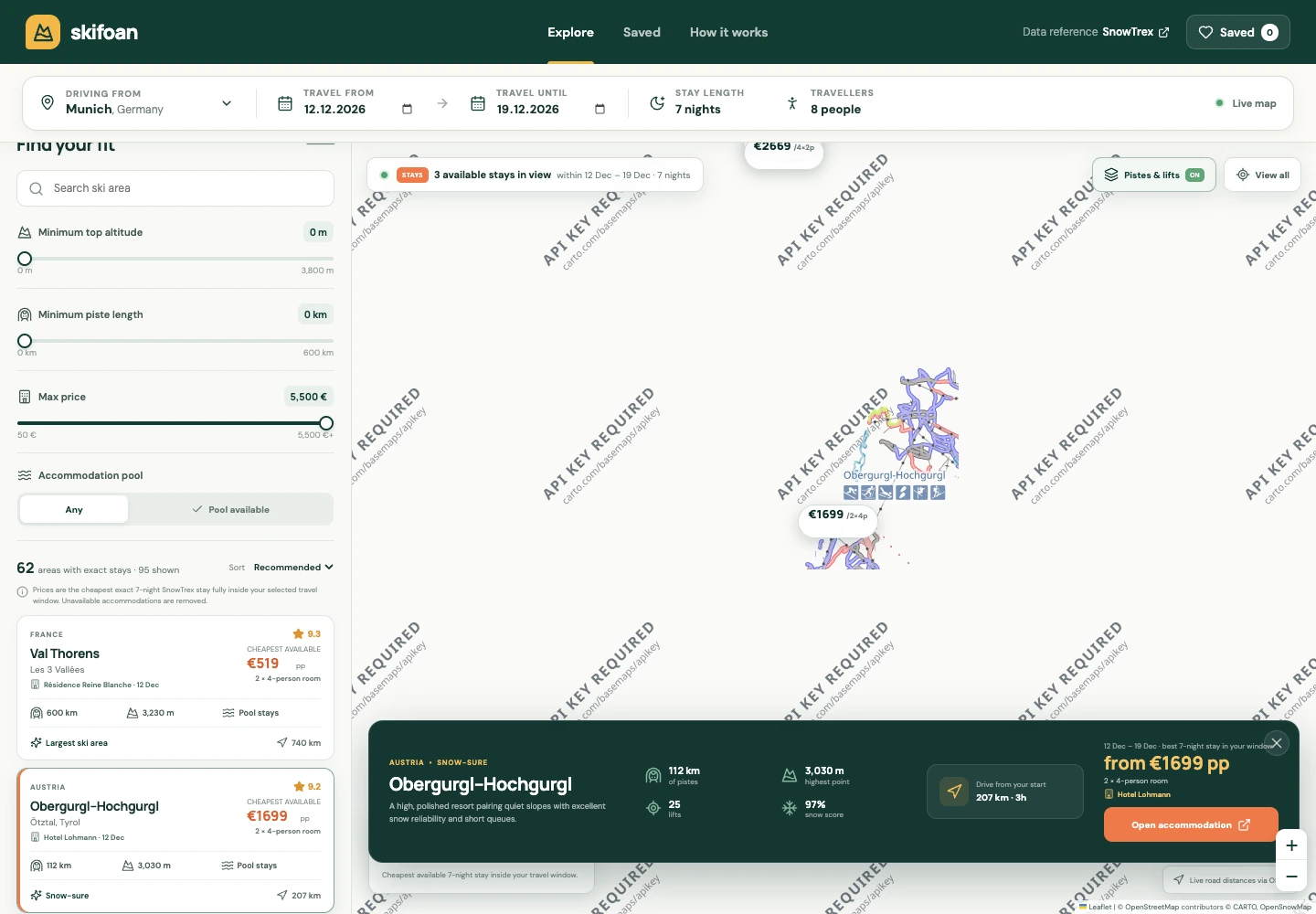Toggle Pistes & lifts layer on map
Image resolution: width=1316 pixels, height=914 pixels.
pos(1154,175)
